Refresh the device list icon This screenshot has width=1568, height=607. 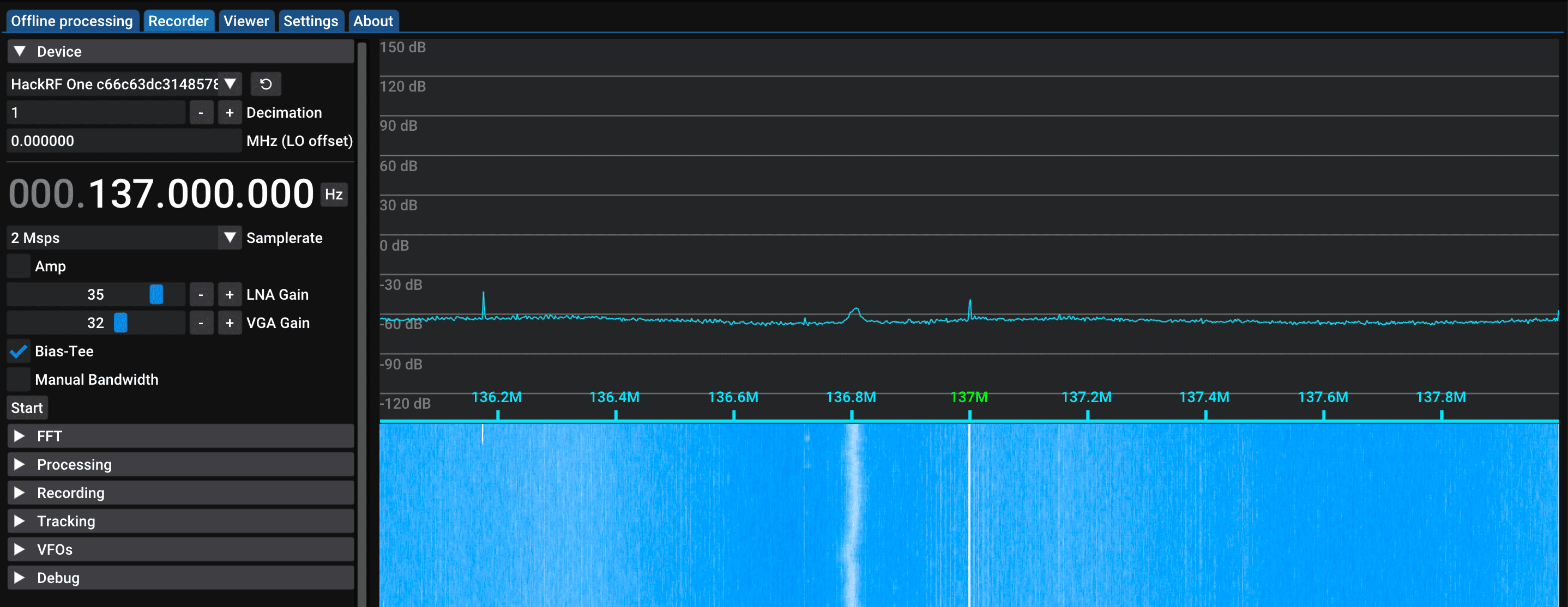[266, 84]
